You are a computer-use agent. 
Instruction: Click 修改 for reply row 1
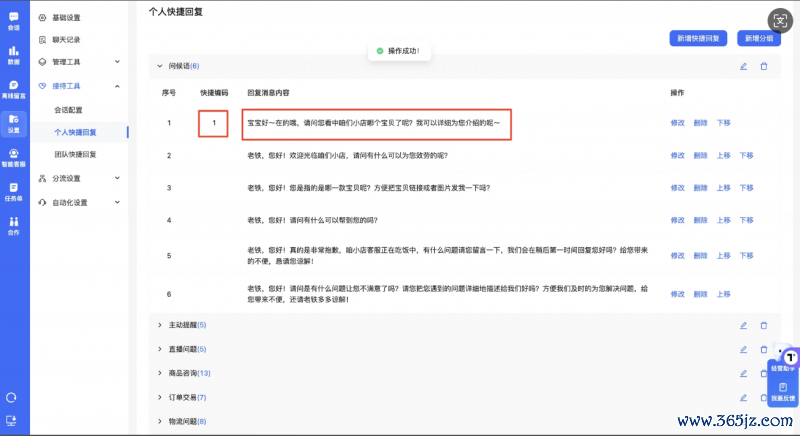tap(678, 123)
